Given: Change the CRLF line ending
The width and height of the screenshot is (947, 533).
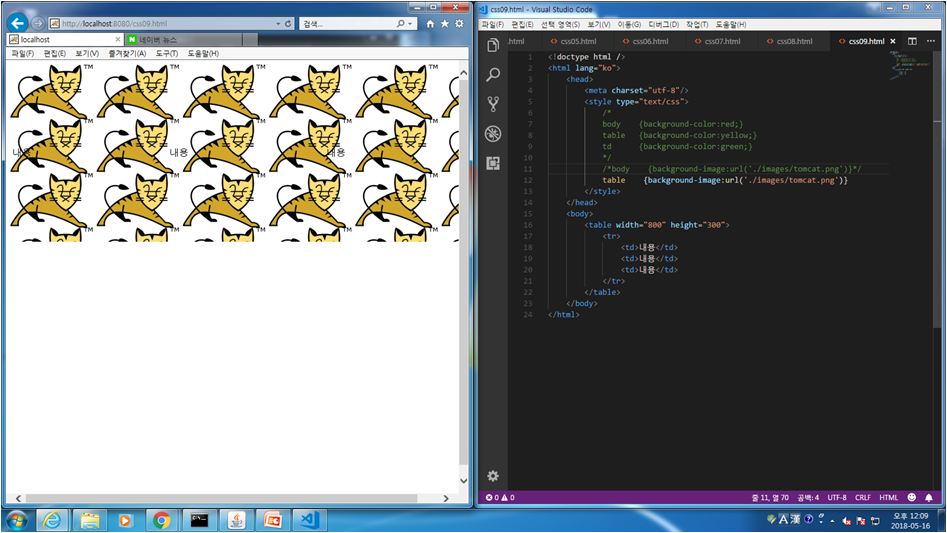Looking at the screenshot, I should (862, 497).
